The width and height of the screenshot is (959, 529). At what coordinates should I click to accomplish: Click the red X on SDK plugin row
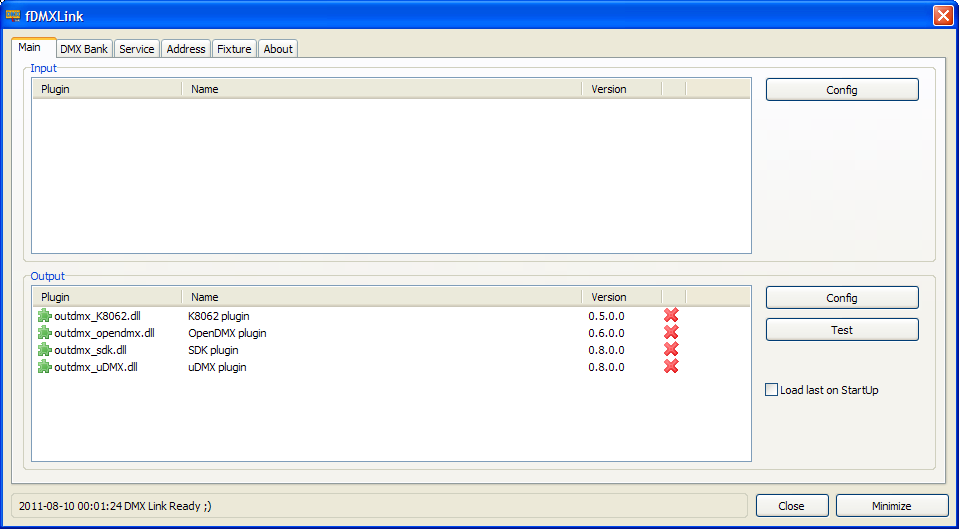coord(671,349)
